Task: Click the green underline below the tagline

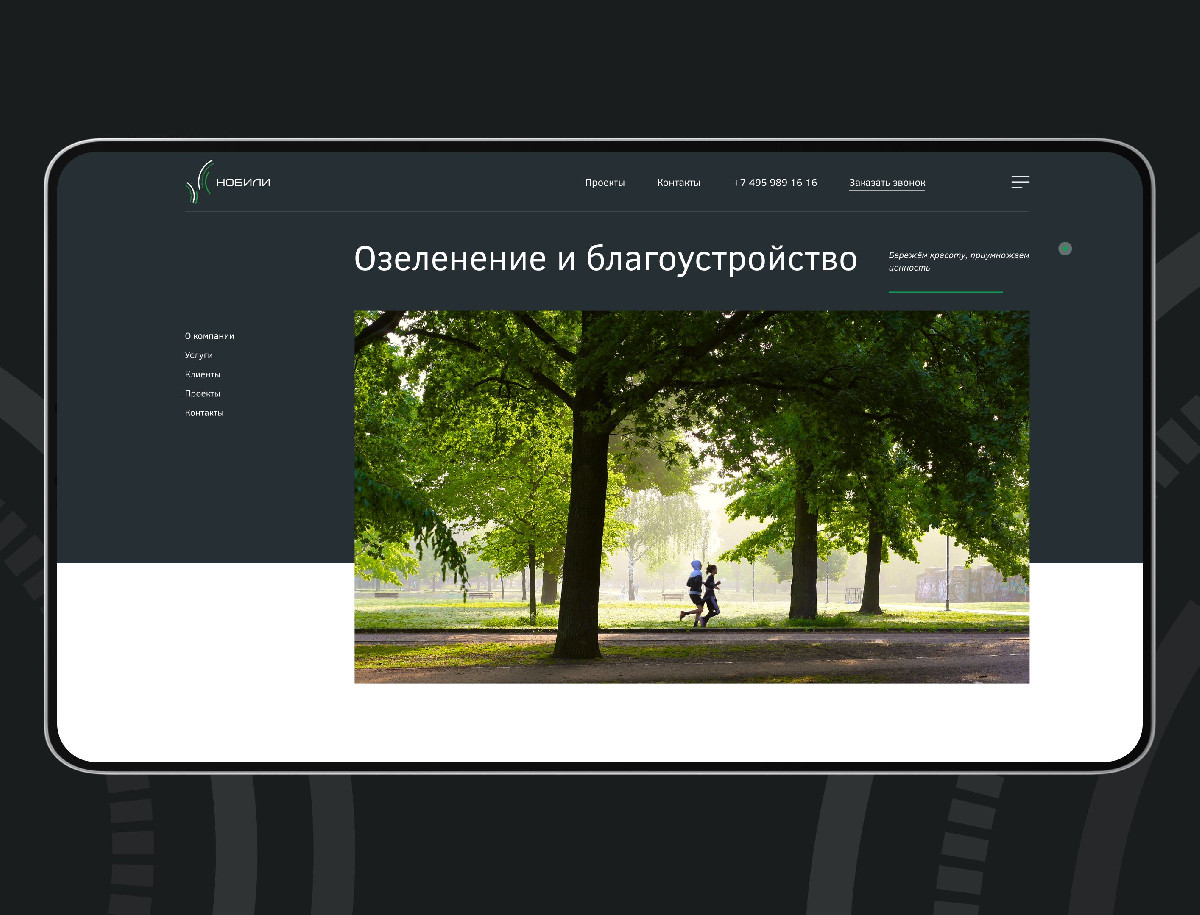Action: pos(945,292)
